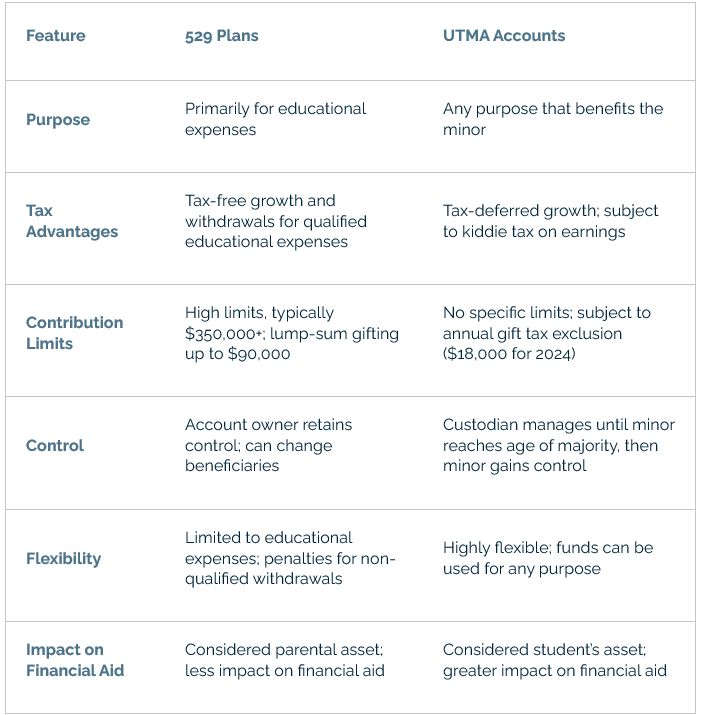Select the Impact on Financial Aid label
701x715 pixels.
click(75, 660)
